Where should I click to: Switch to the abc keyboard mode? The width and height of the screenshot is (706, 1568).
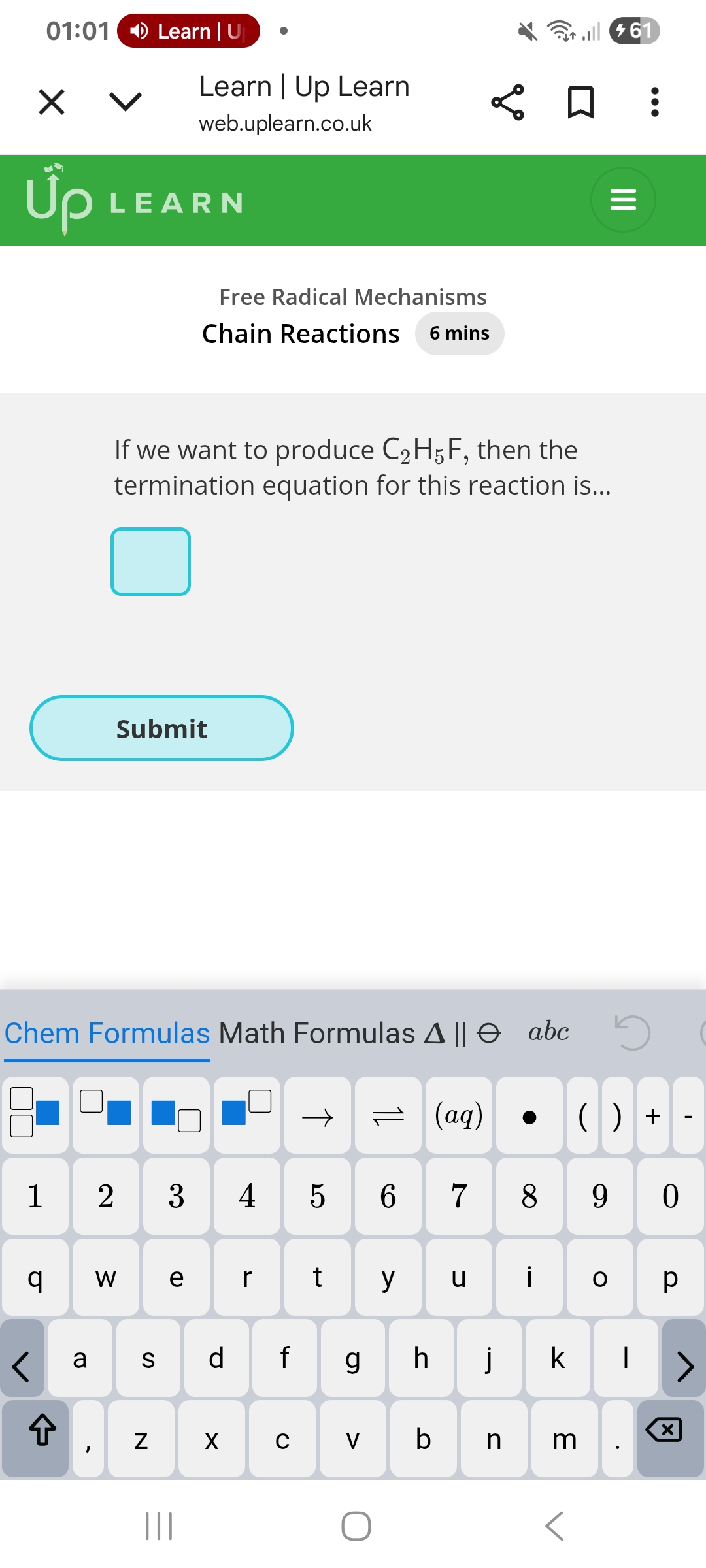(x=548, y=1032)
